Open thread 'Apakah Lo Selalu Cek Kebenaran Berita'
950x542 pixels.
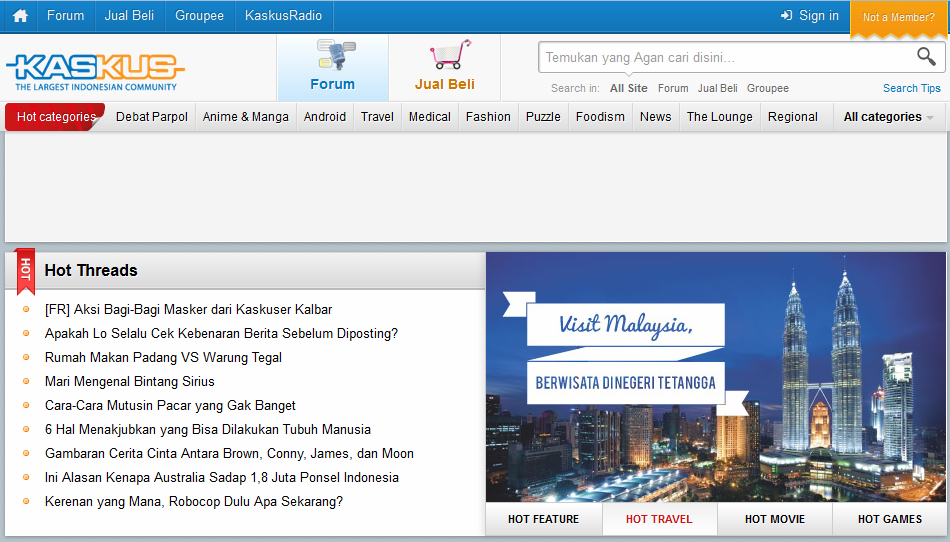click(x=221, y=334)
